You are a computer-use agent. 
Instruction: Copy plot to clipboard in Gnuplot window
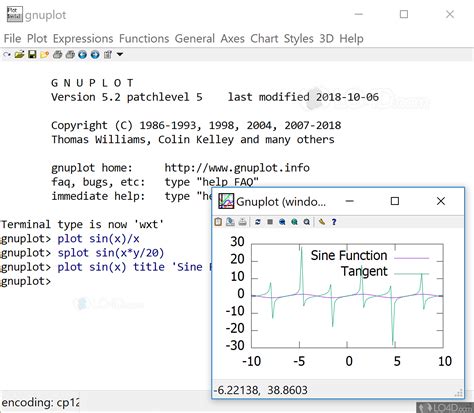pyautogui.click(x=218, y=222)
